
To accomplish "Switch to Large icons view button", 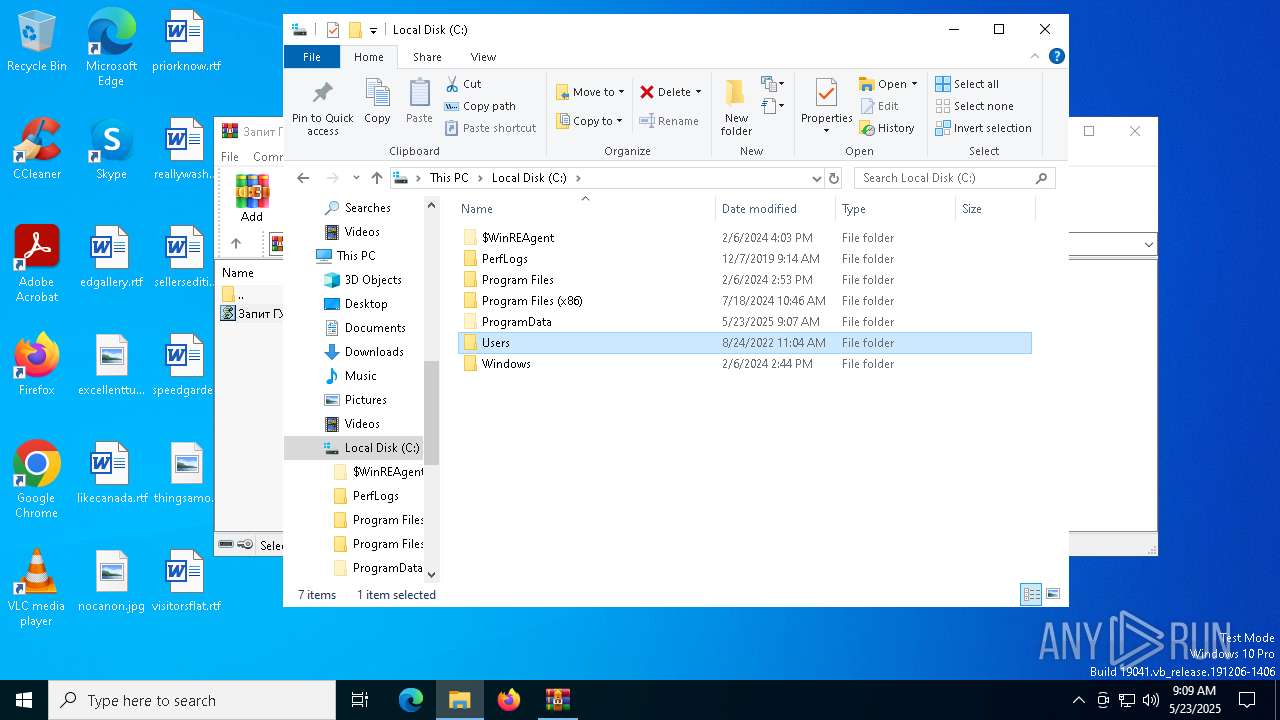I will (1052, 594).
